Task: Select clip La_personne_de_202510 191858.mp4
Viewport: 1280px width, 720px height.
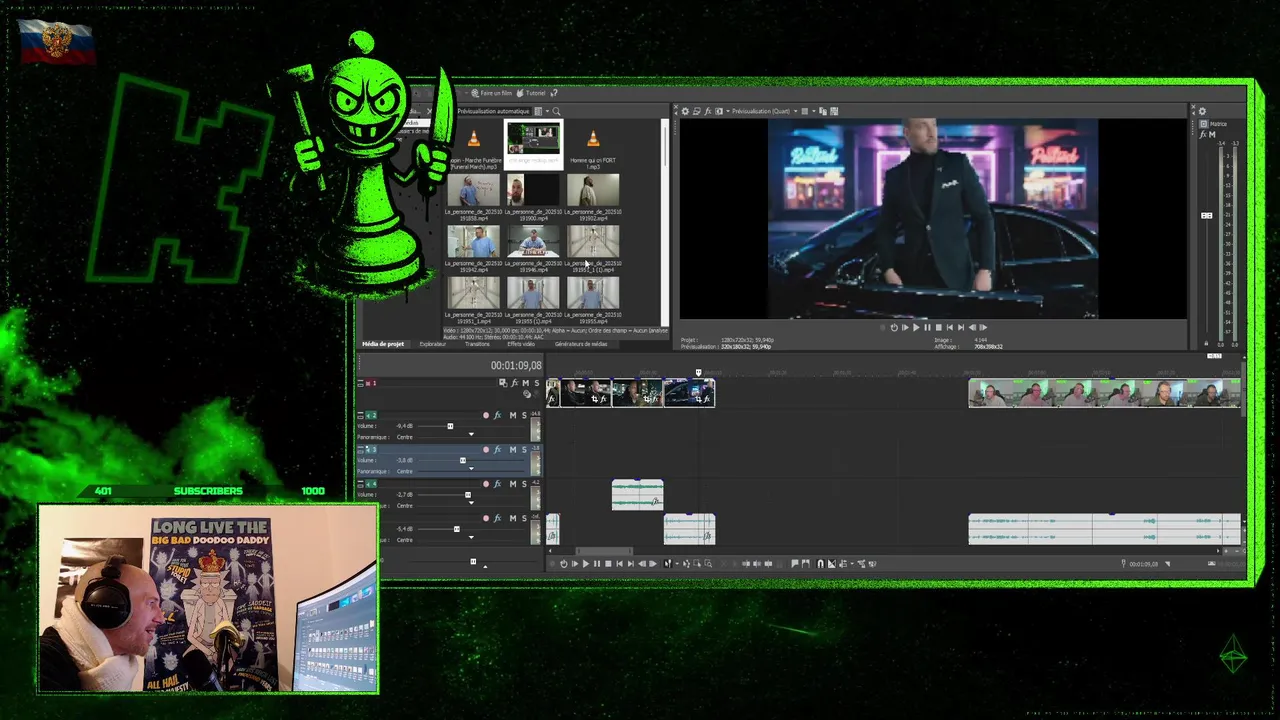Action: click(473, 195)
